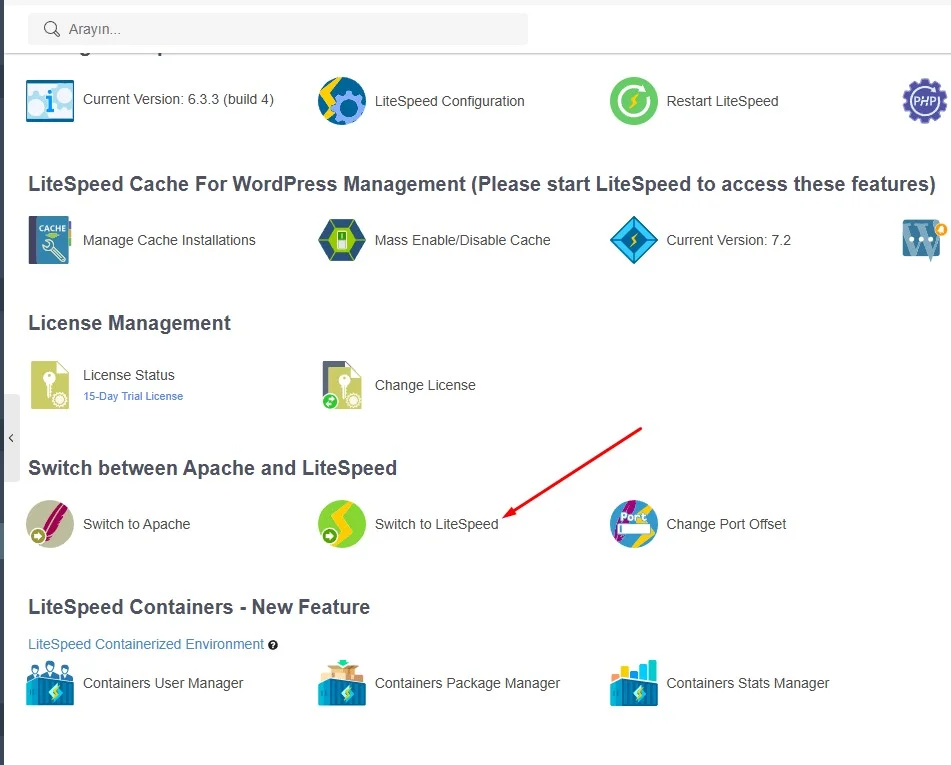This screenshot has width=951, height=765.
Task: Open the Change Port Offset icon
Action: (634, 524)
